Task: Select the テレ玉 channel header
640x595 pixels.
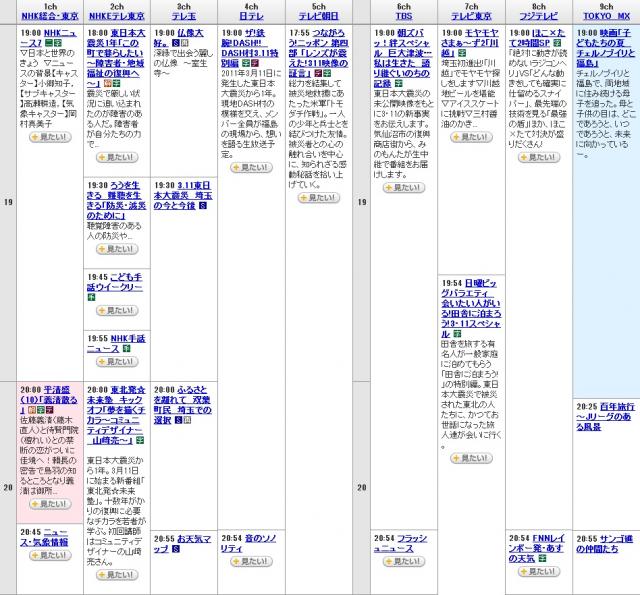Action: (x=184, y=16)
